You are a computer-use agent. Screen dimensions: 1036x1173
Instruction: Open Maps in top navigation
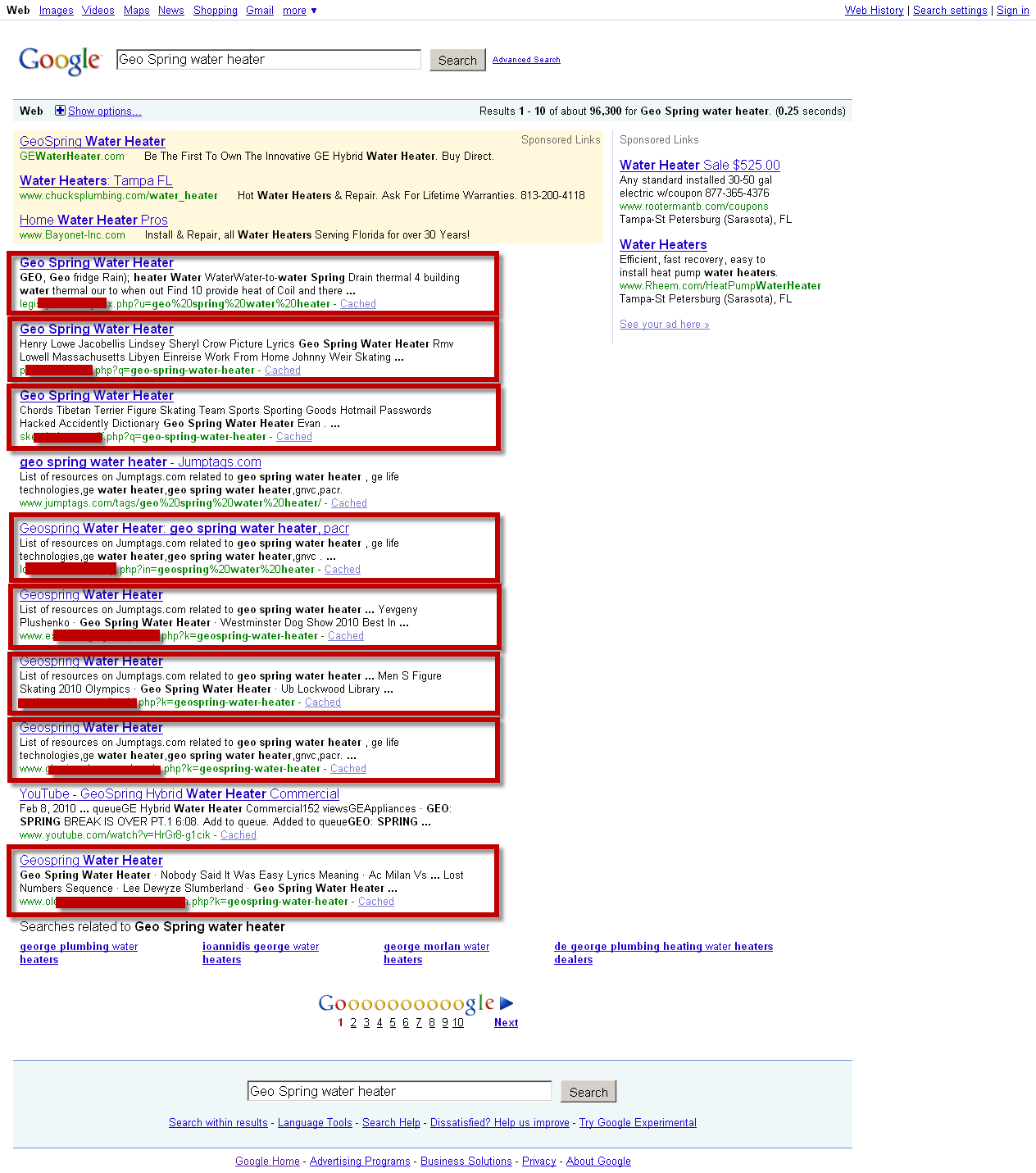pyautogui.click(x=137, y=11)
